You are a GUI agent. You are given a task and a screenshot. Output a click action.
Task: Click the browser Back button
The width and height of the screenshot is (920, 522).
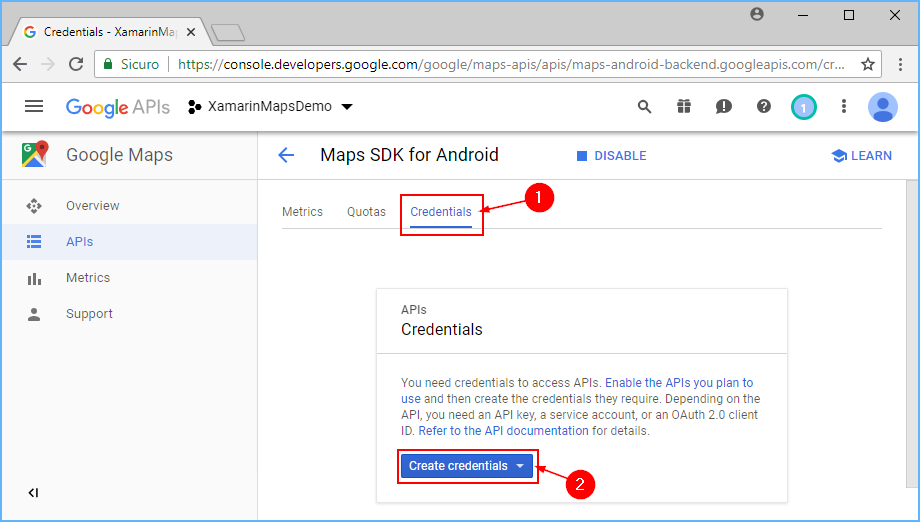(20, 64)
